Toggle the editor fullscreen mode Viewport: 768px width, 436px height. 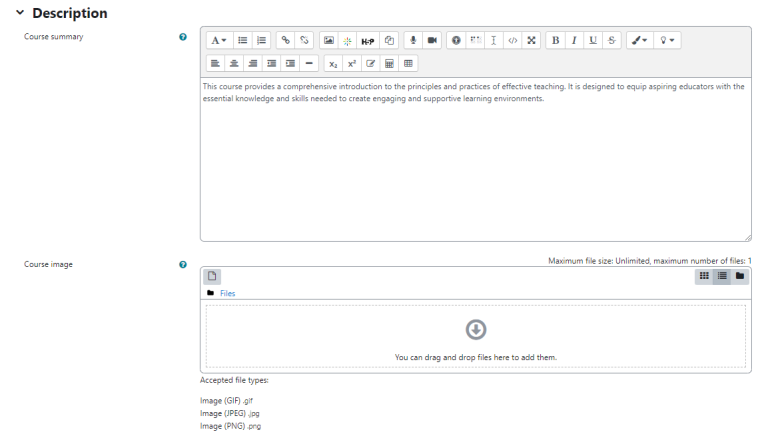pos(531,40)
